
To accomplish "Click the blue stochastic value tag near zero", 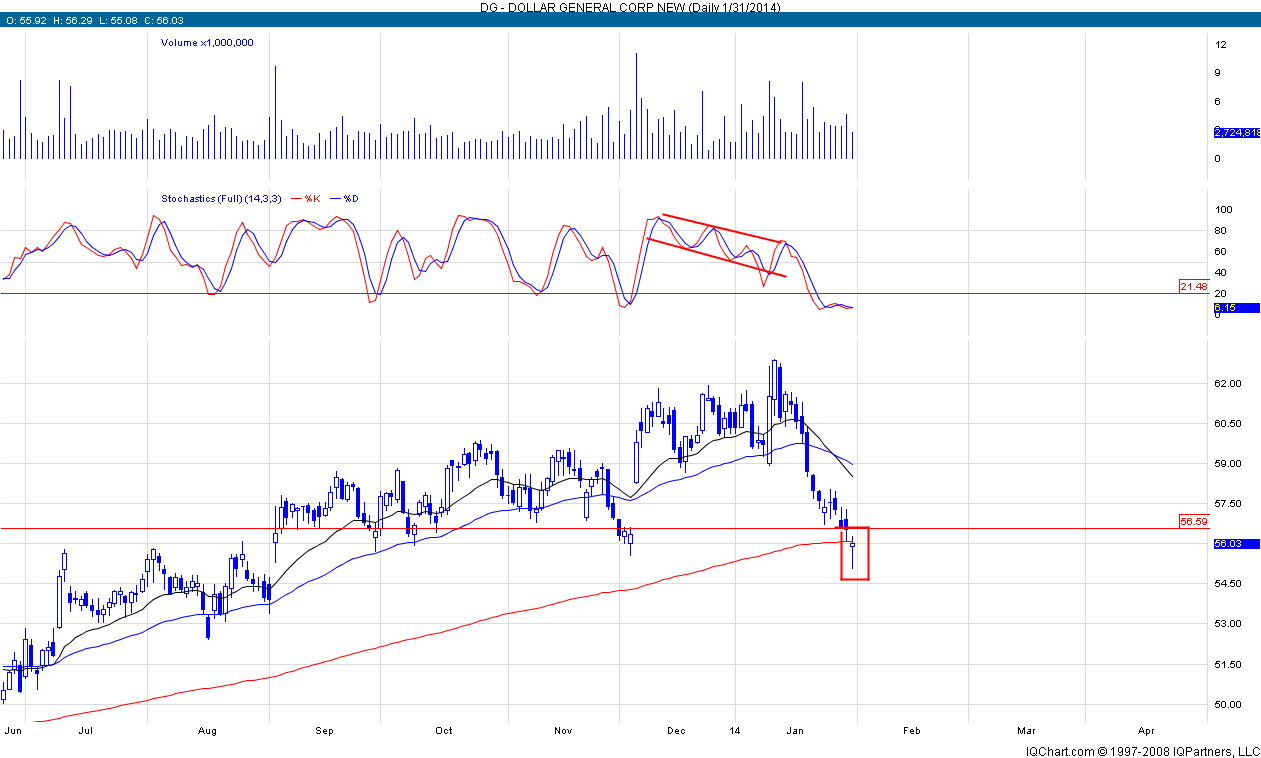I will 1227,308.
